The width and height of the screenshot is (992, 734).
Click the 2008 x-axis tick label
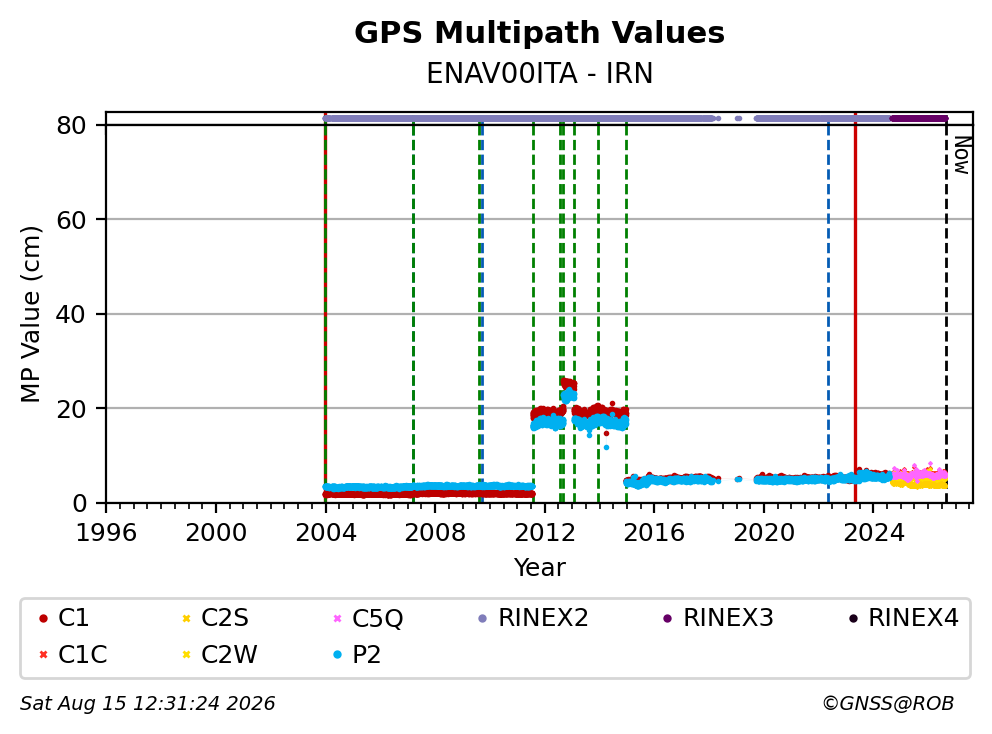(435, 533)
